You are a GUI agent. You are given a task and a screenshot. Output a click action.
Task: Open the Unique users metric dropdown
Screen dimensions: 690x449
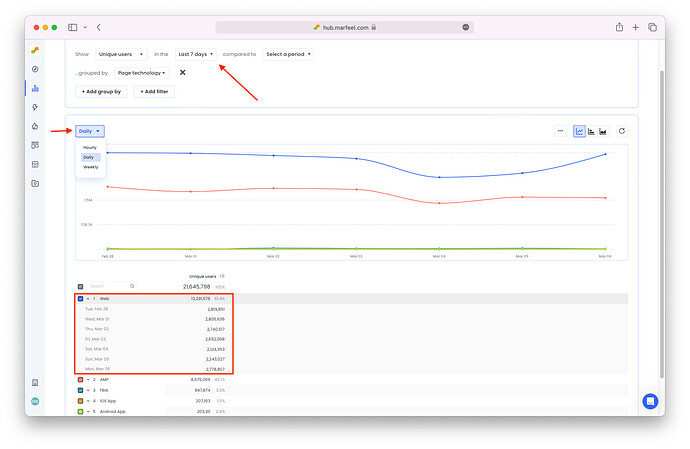pyautogui.click(x=121, y=54)
